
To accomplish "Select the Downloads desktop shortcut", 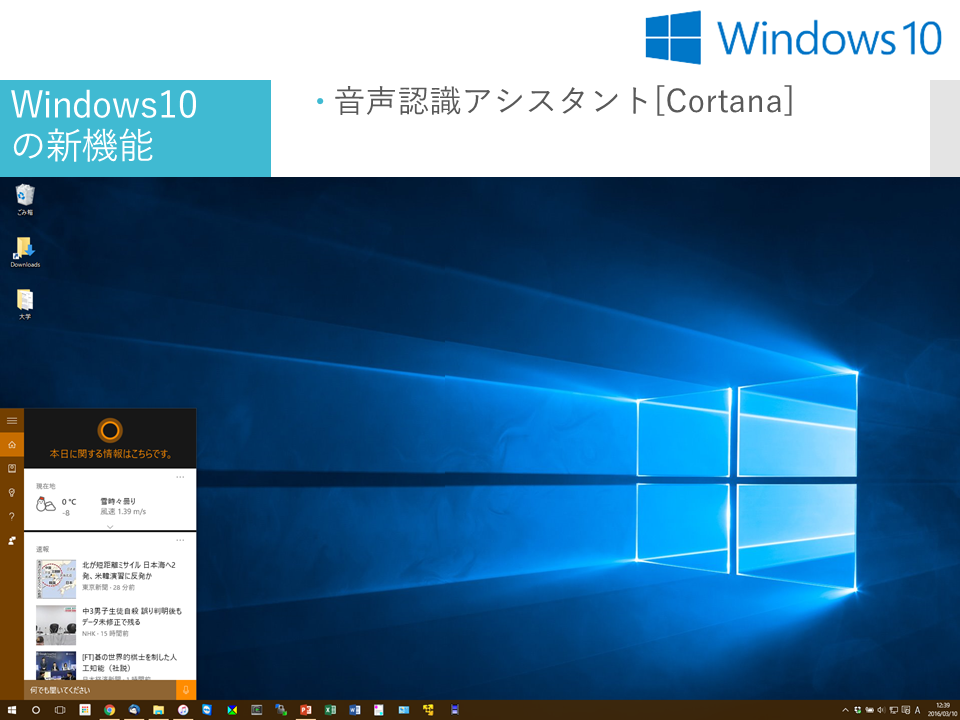I will [x=25, y=252].
